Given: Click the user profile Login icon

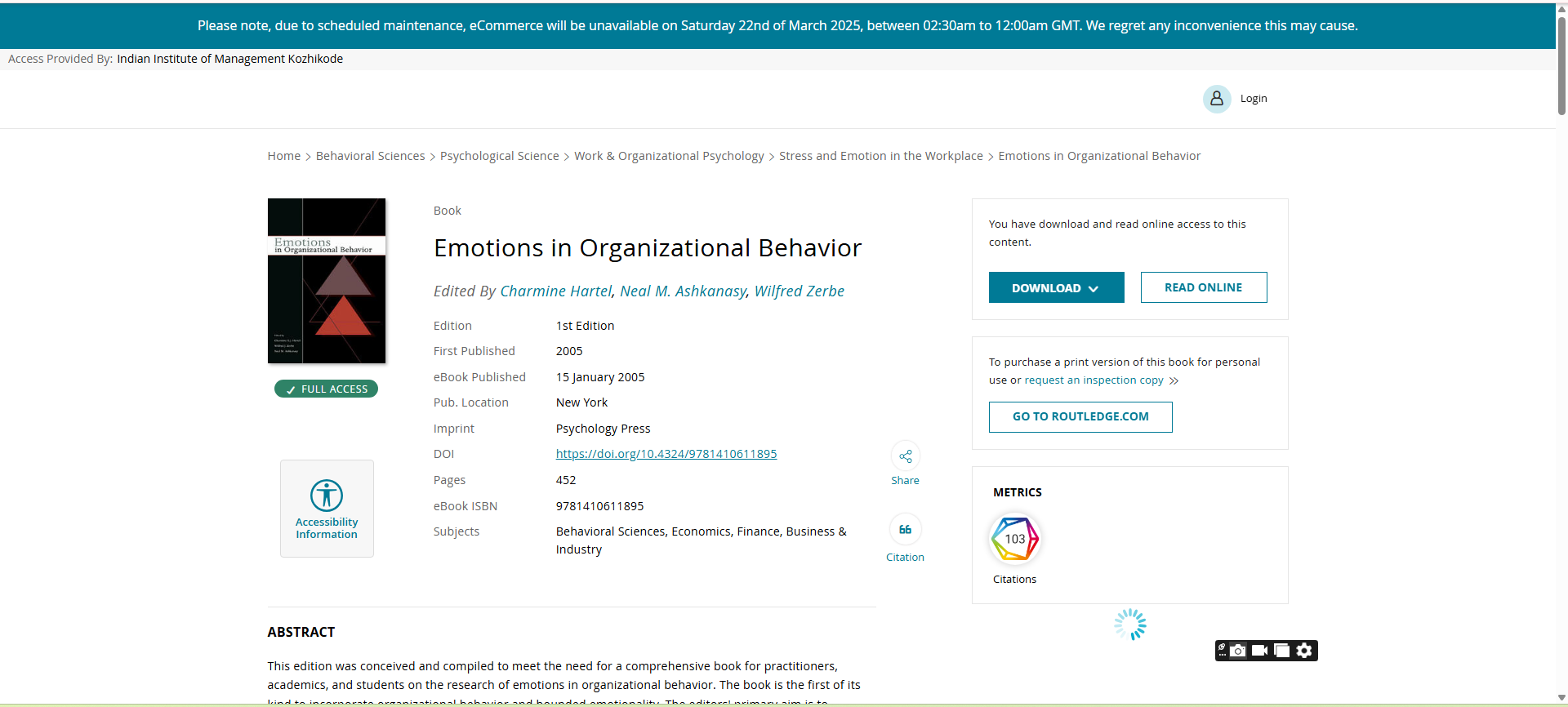Looking at the screenshot, I should tap(1217, 99).
